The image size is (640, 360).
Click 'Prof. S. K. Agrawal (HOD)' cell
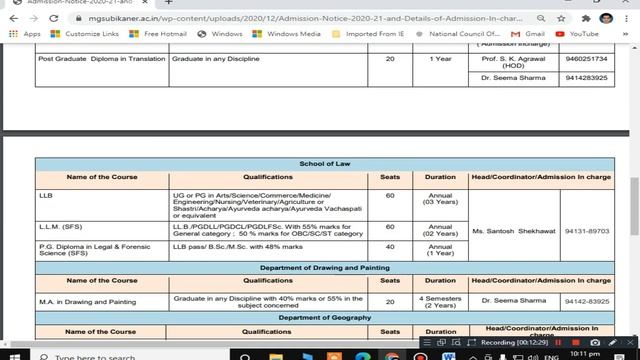[513, 62]
